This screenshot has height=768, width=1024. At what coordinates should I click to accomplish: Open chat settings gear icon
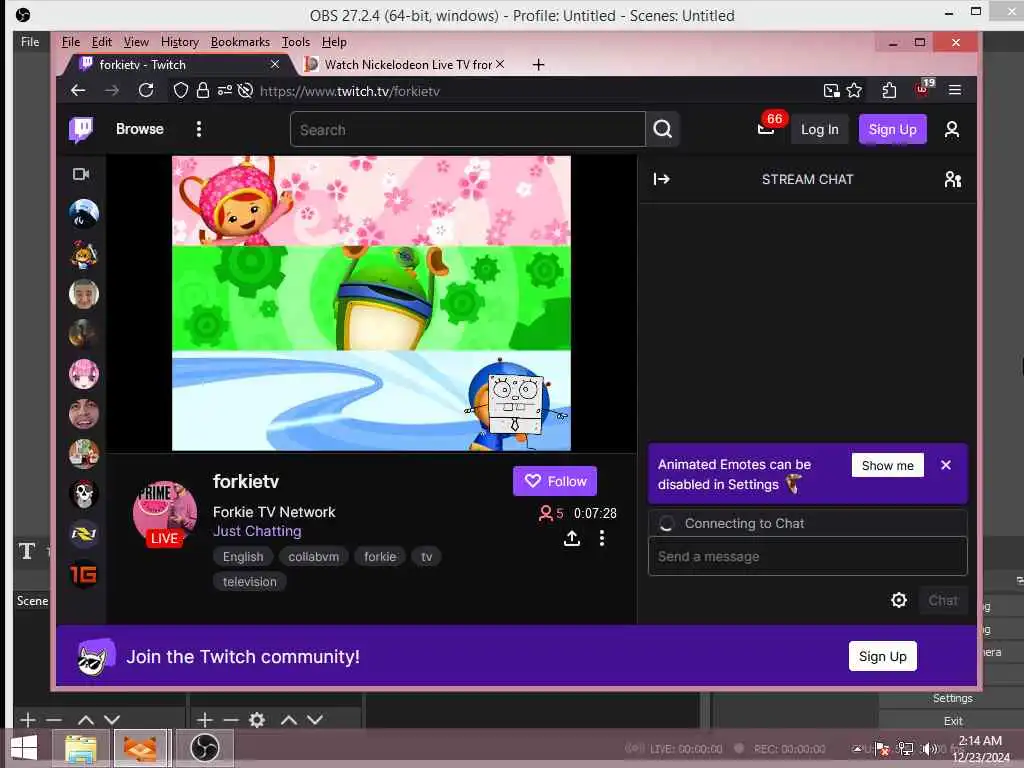pyautogui.click(x=899, y=600)
